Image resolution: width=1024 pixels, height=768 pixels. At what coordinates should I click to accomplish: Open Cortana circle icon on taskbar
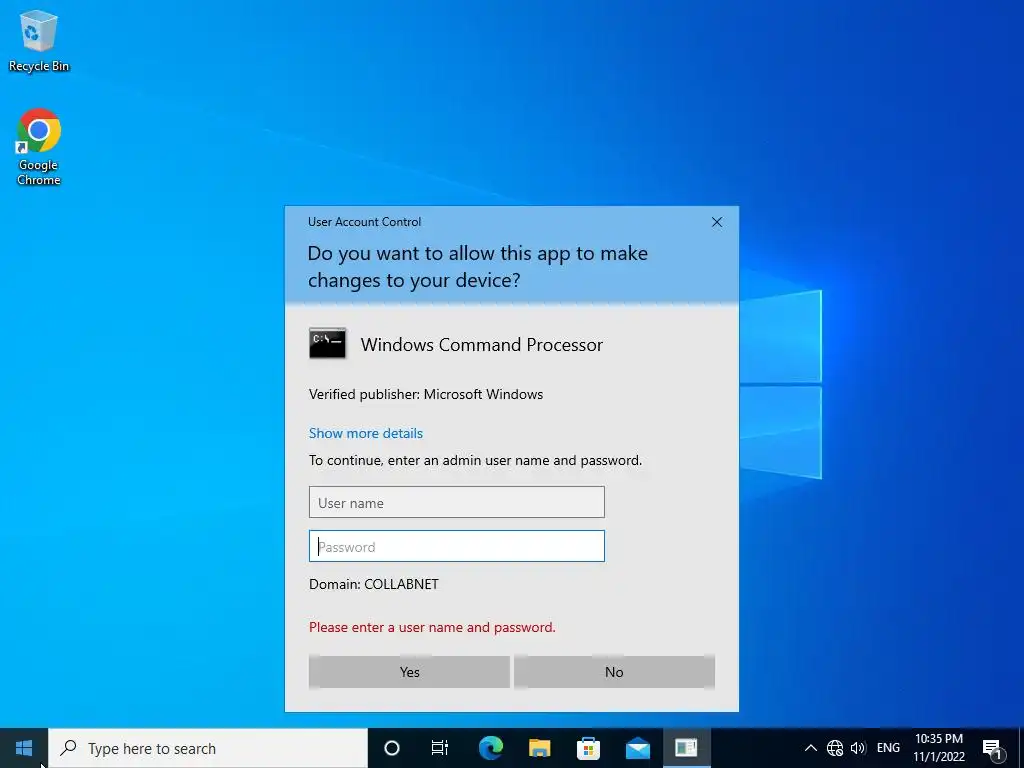tap(392, 748)
